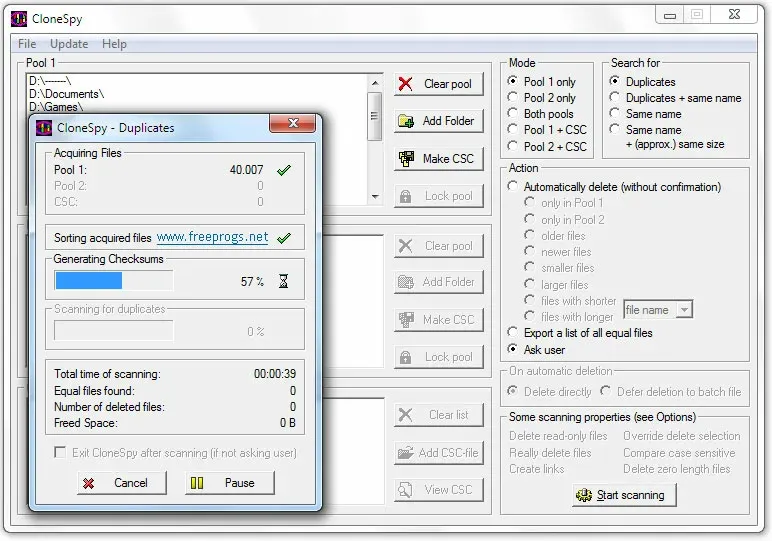The height and width of the screenshot is (541, 772).
Task: Cancel the duplicate scan
Action: (122, 483)
